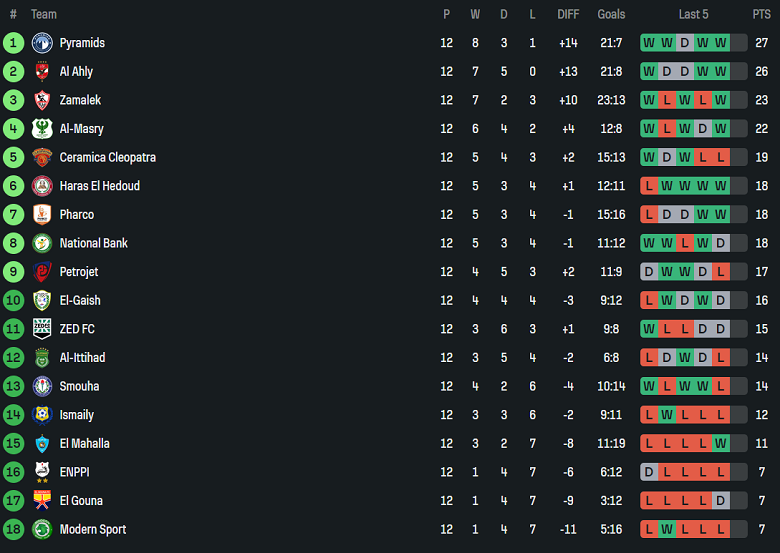Click position badge number 1
780x553 pixels.
(13, 43)
